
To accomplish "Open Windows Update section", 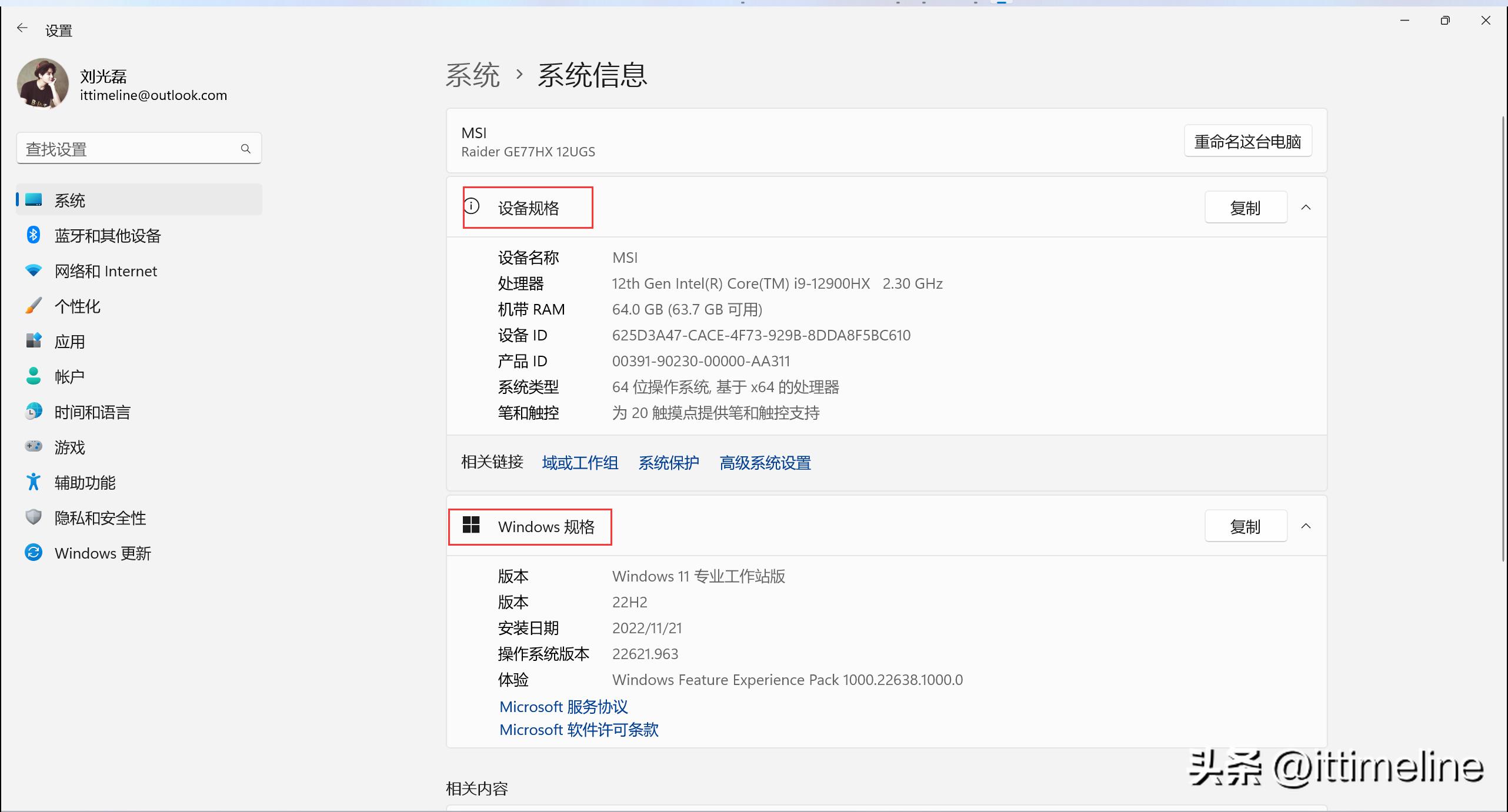I will point(102,553).
